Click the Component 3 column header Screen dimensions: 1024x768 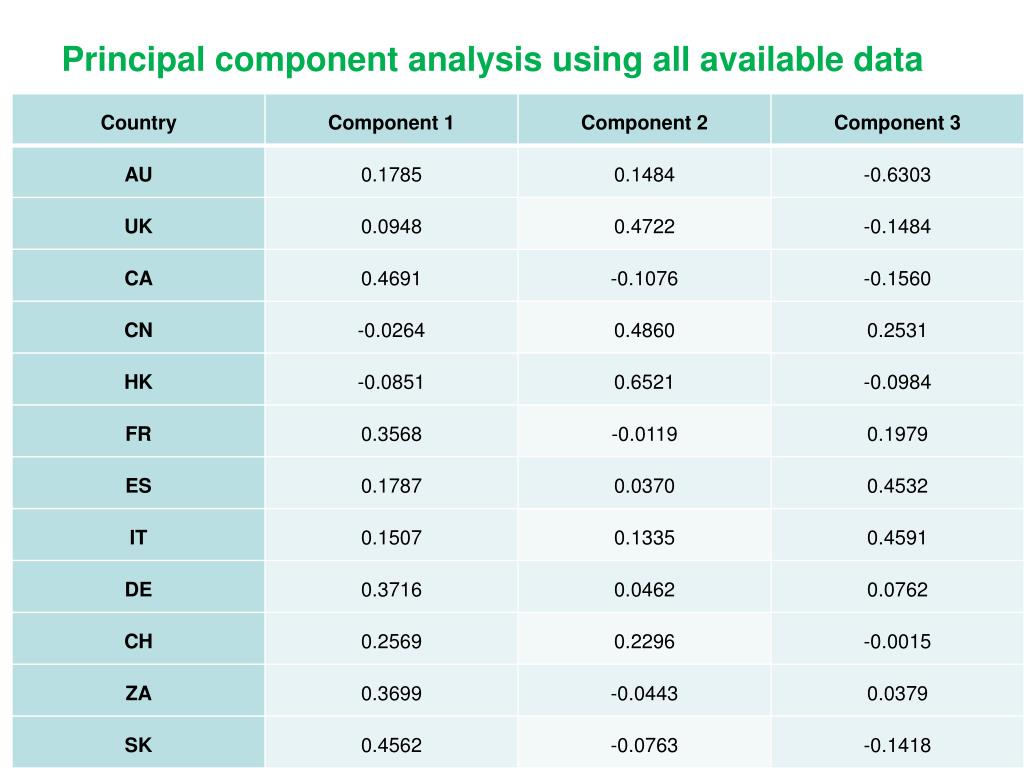coord(897,123)
